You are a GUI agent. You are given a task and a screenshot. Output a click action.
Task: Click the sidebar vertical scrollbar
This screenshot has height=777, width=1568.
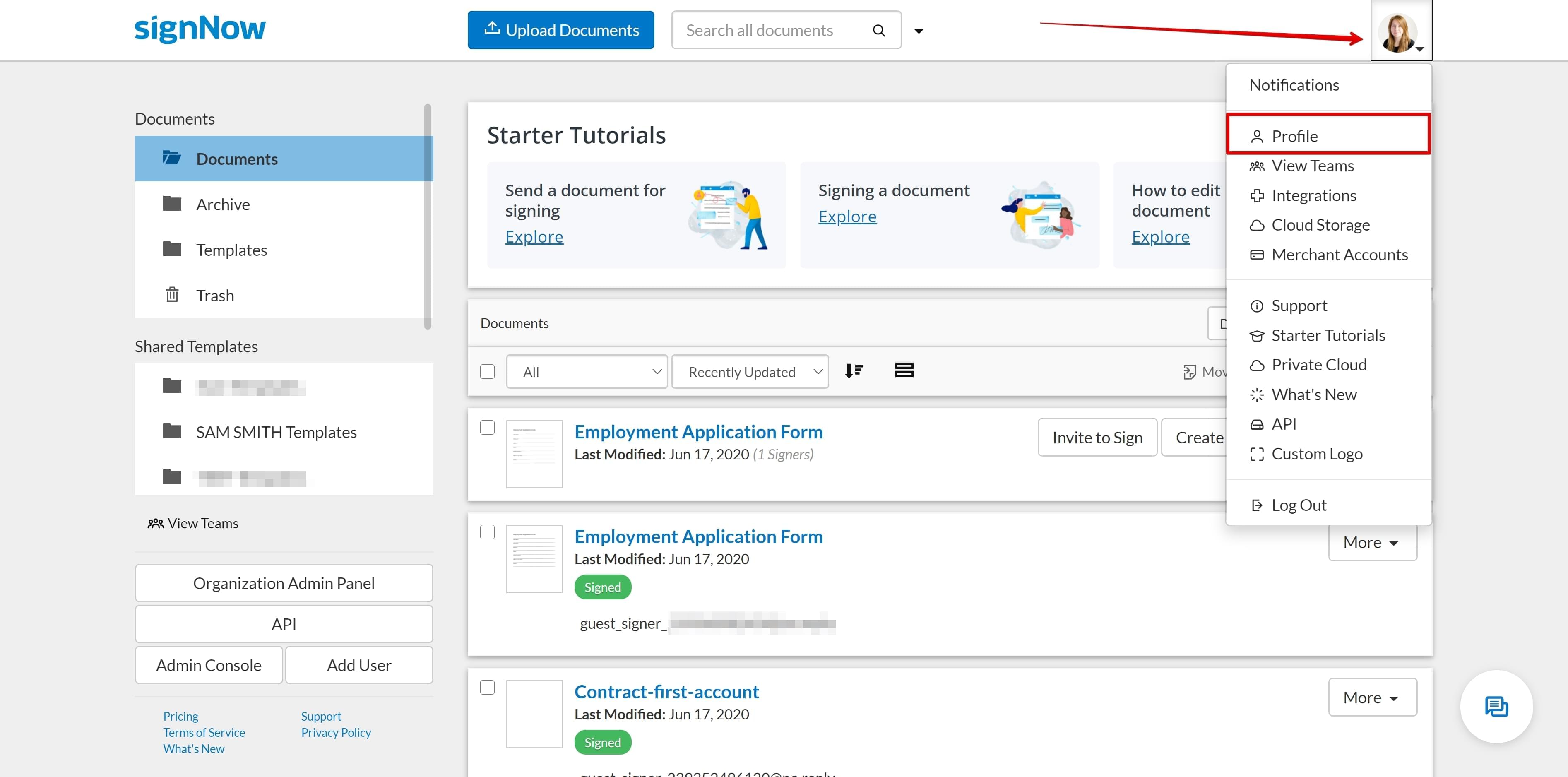(428, 216)
